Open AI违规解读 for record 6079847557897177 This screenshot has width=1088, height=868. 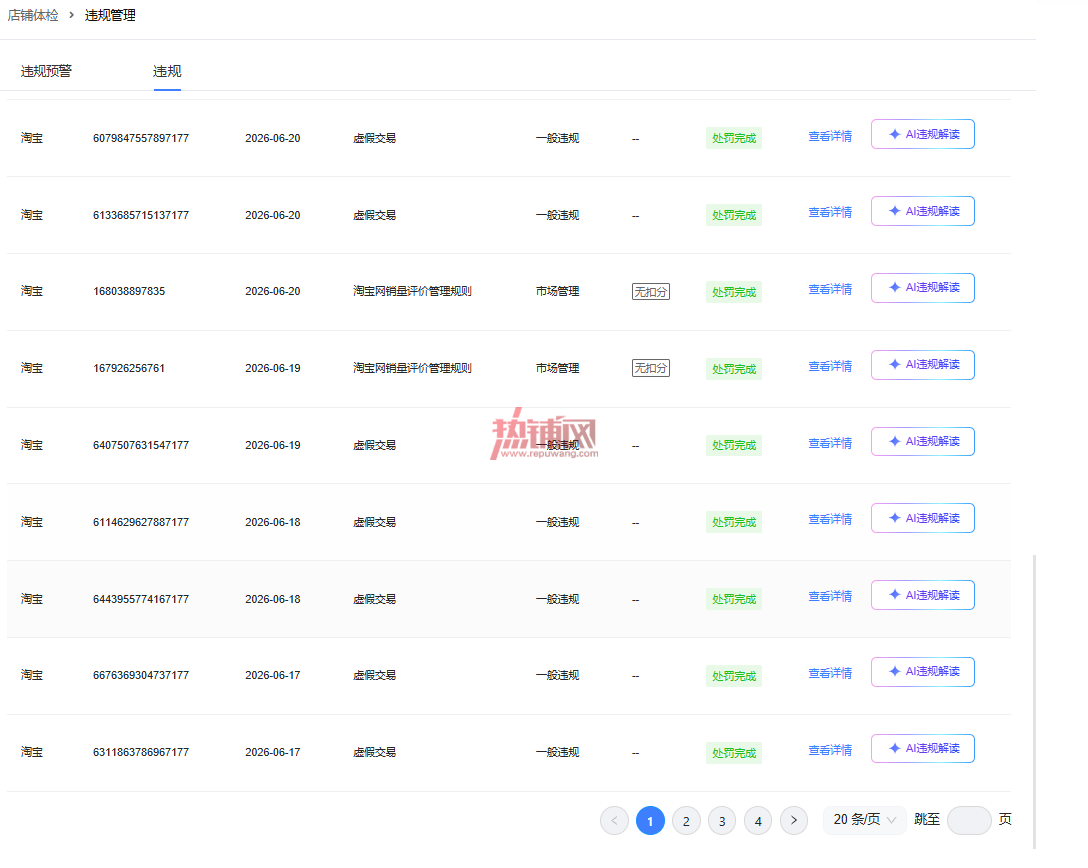pos(922,134)
